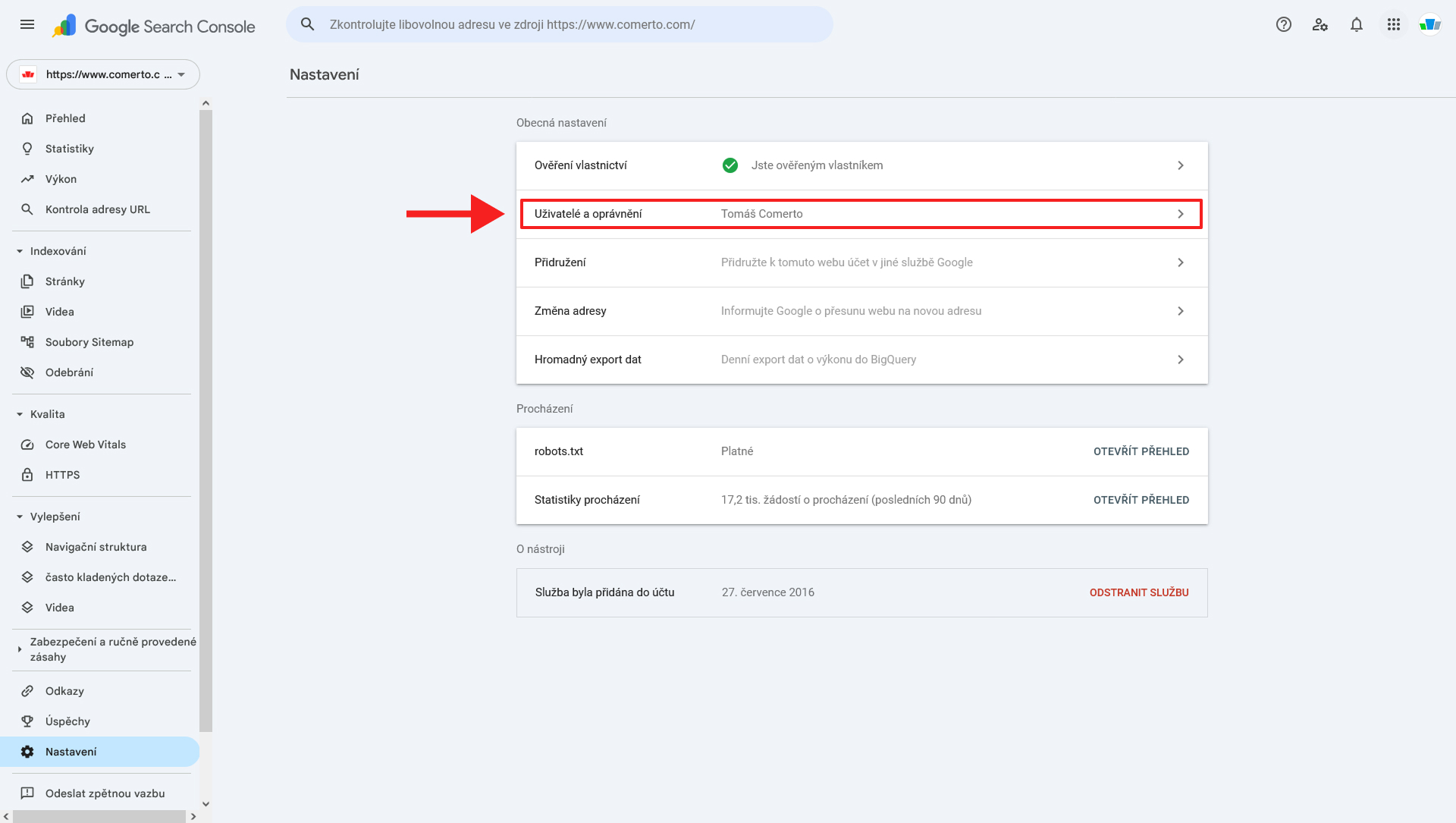Click OTEVŘÍT PŘEHLED for robots.txt
Viewport: 1456px width, 823px height.
1141,451
